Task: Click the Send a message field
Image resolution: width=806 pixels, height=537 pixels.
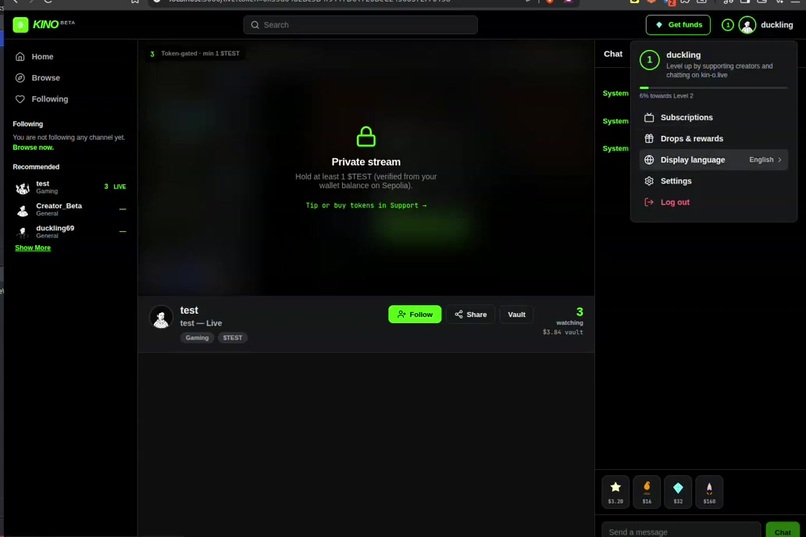Action: tap(681, 530)
